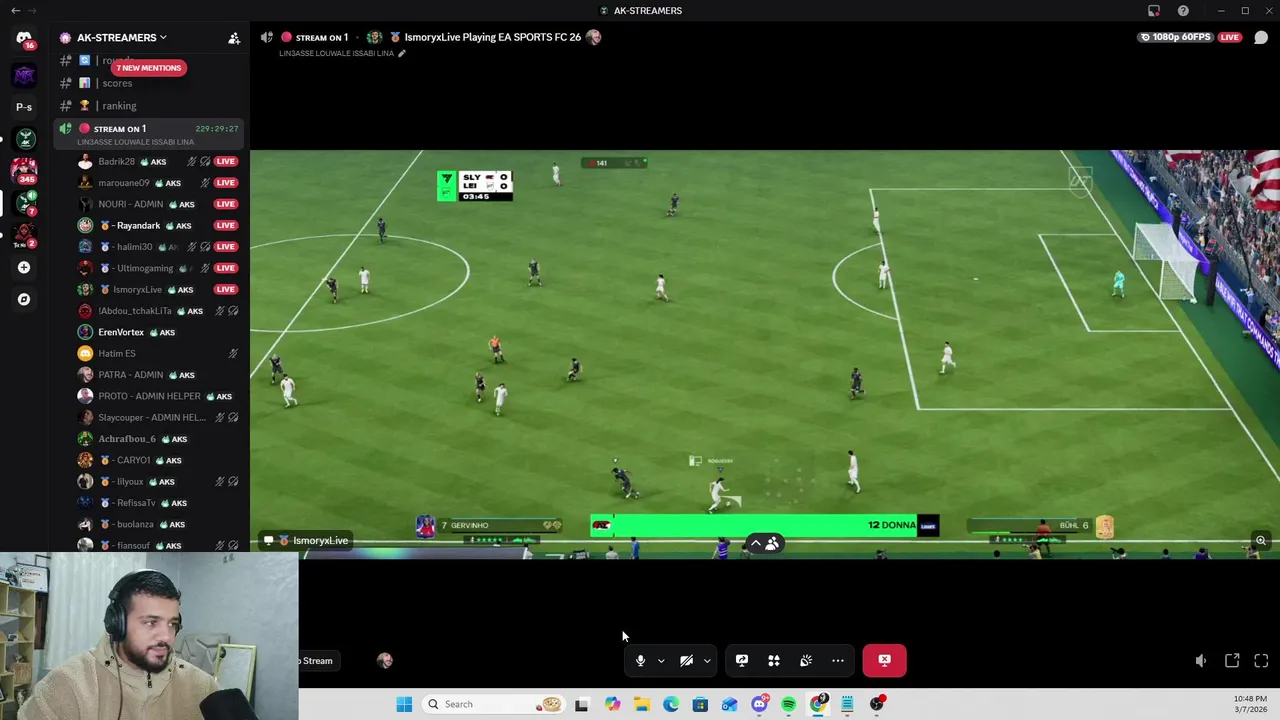Open the ranking channel
This screenshot has height=720, width=1280.
click(119, 106)
